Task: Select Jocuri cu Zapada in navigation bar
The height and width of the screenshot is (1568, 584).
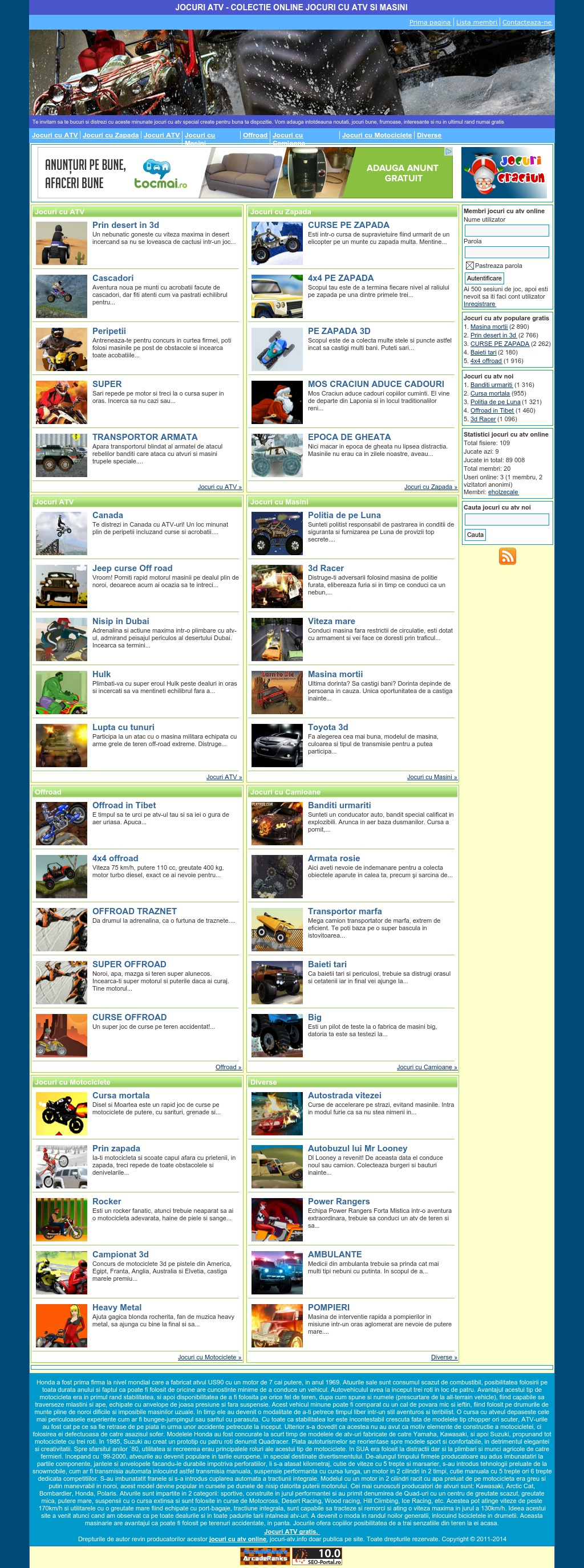Action: 111,135
